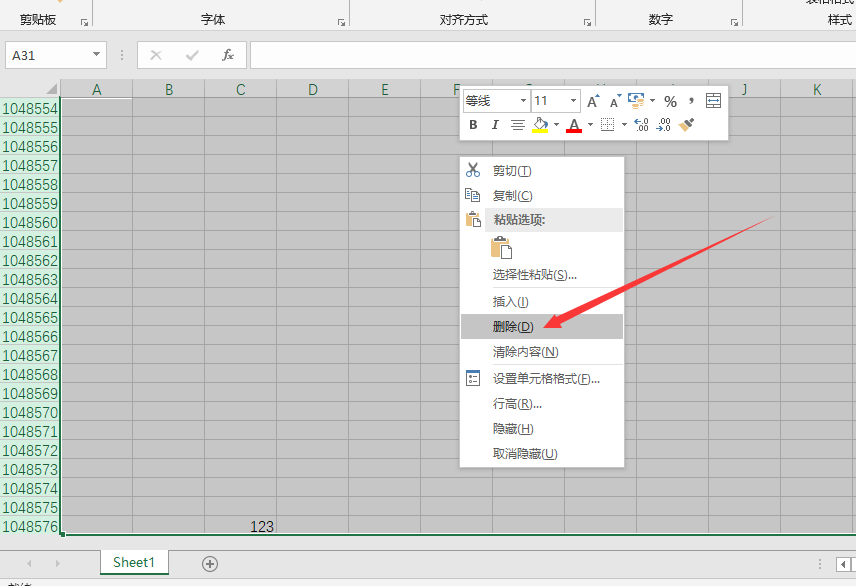Apply red font color button

point(574,125)
